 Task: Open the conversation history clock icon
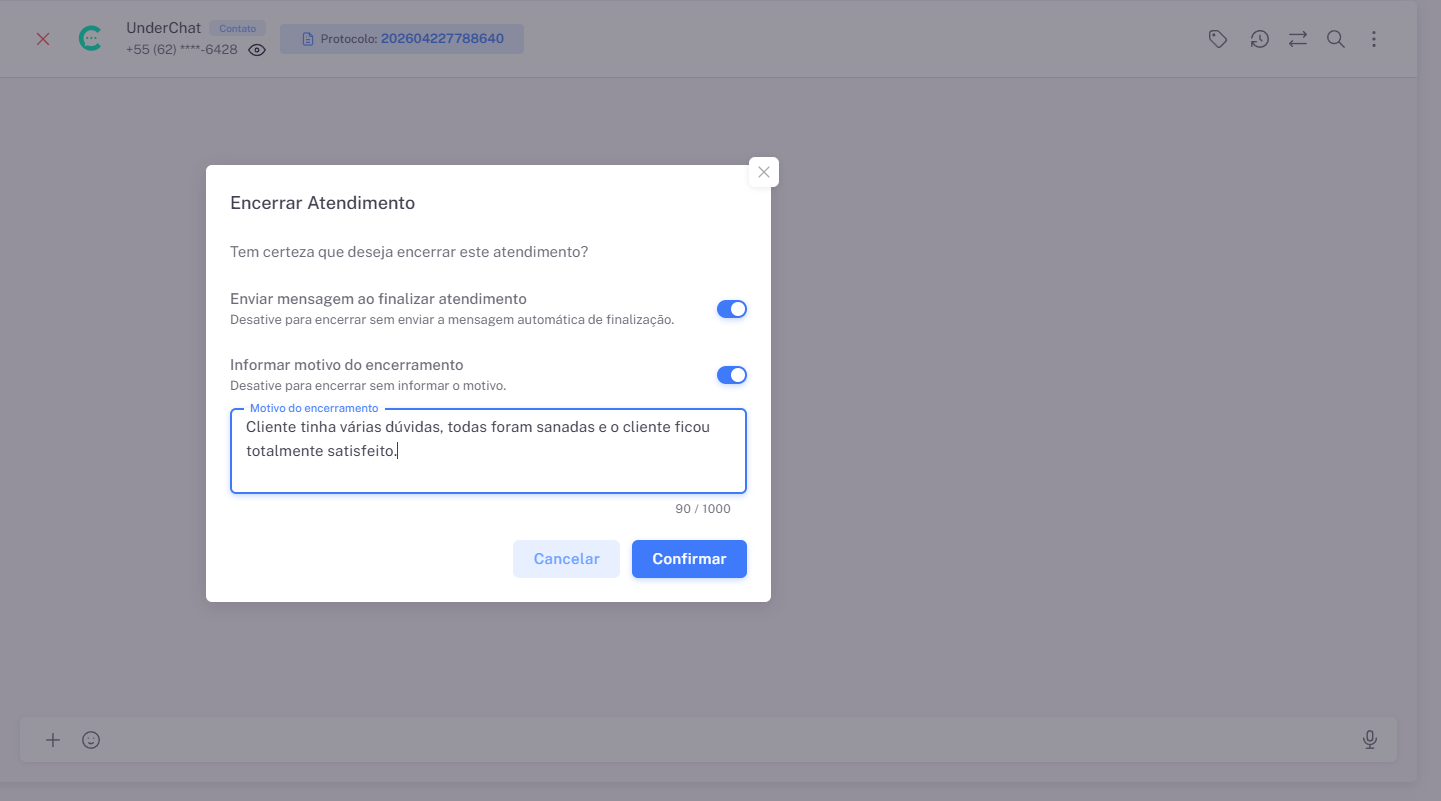pos(1259,39)
